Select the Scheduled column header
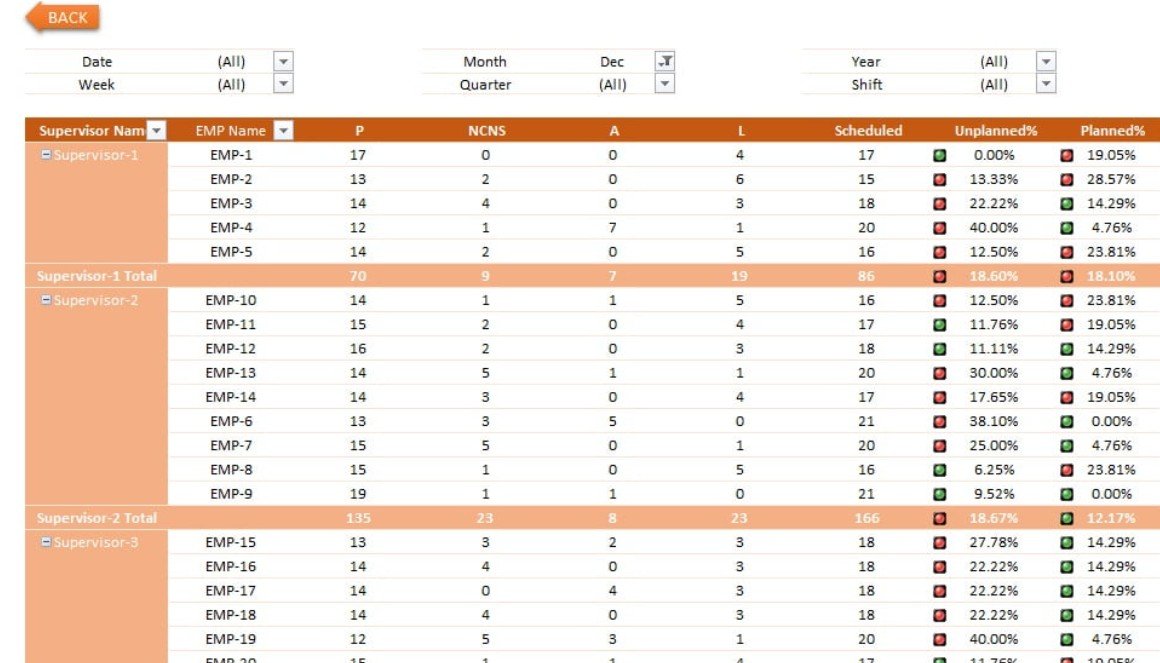The image size is (1160, 663). [x=868, y=131]
